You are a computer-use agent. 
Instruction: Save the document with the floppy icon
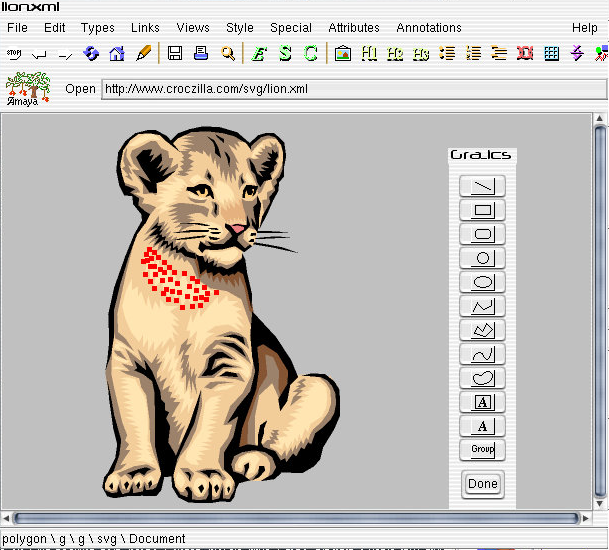(x=175, y=53)
